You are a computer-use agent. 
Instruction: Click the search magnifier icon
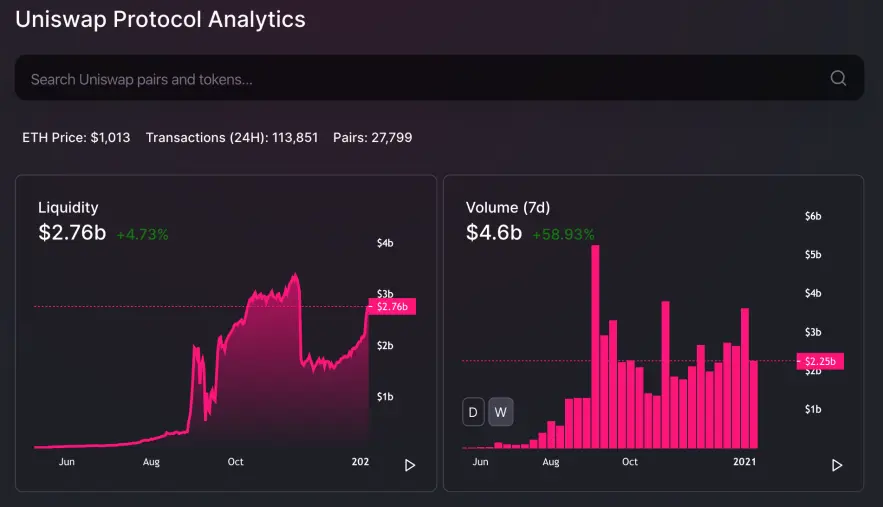click(x=838, y=78)
